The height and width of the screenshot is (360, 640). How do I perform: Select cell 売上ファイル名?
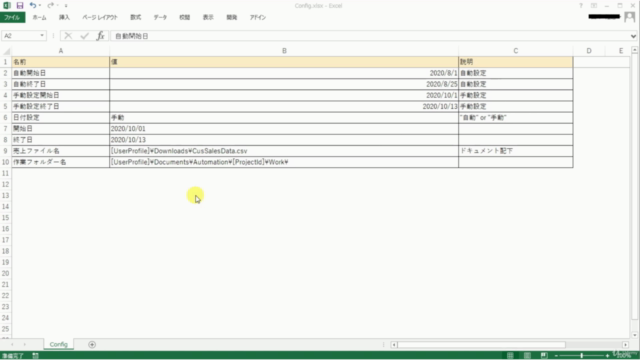(60, 151)
